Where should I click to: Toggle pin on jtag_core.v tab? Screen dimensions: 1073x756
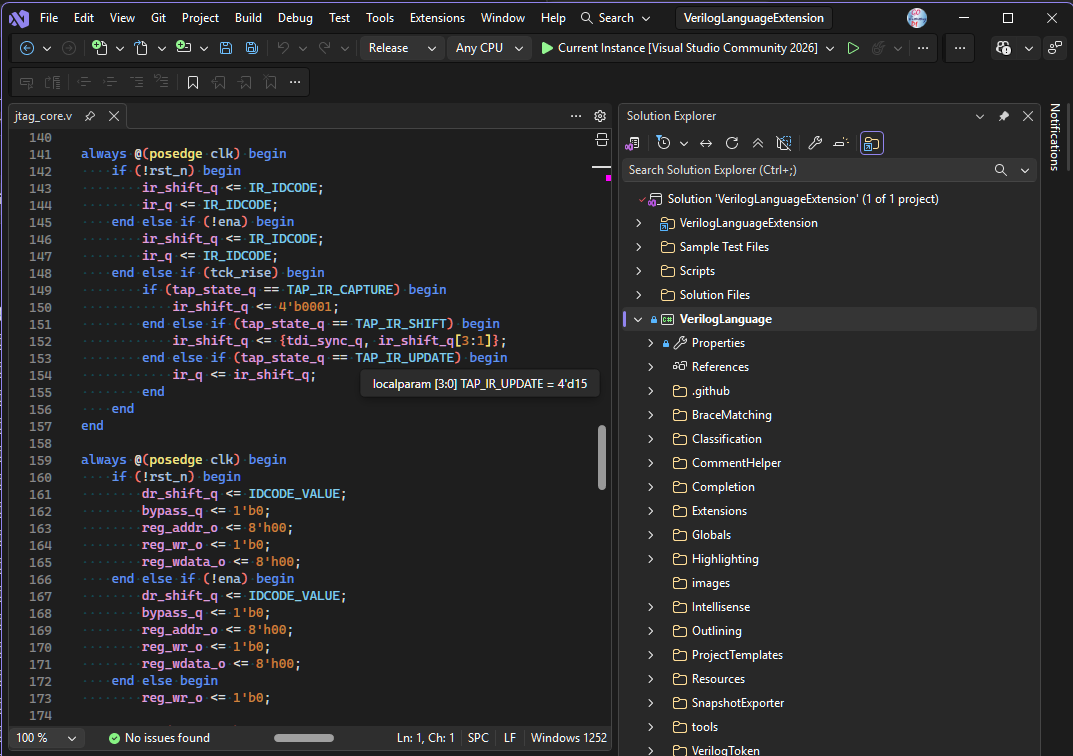tap(90, 116)
